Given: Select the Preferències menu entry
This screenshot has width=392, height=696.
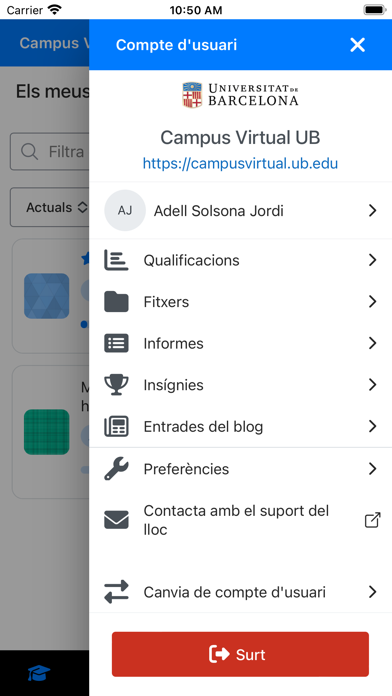Looking at the screenshot, I should [x=241, y=469].
